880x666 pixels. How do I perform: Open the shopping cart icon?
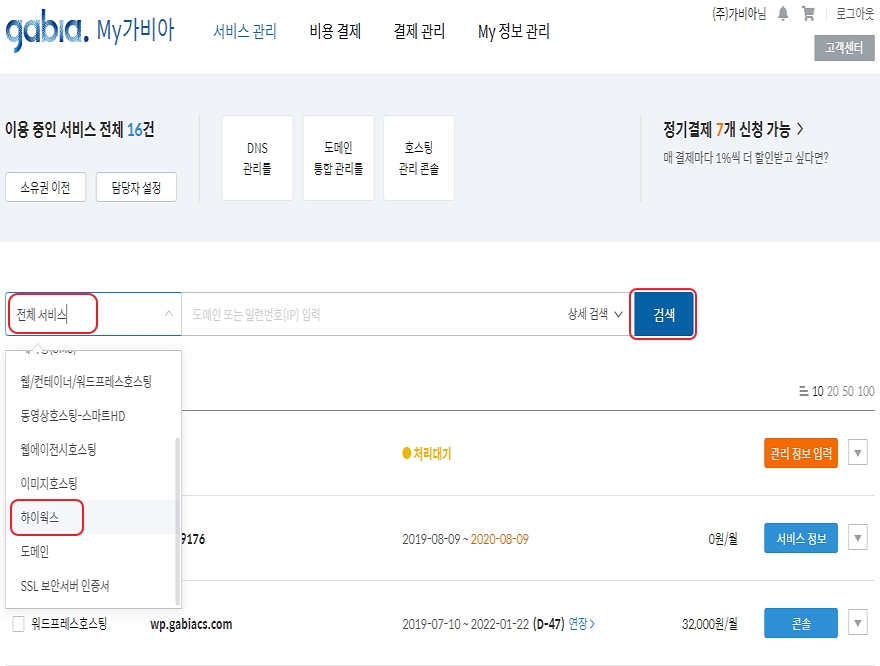point(808,14)
